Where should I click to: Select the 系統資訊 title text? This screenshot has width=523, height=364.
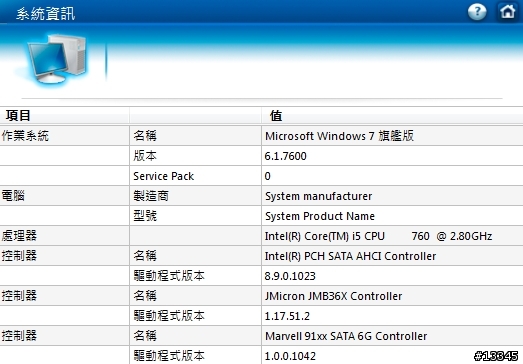pos(46,14)
